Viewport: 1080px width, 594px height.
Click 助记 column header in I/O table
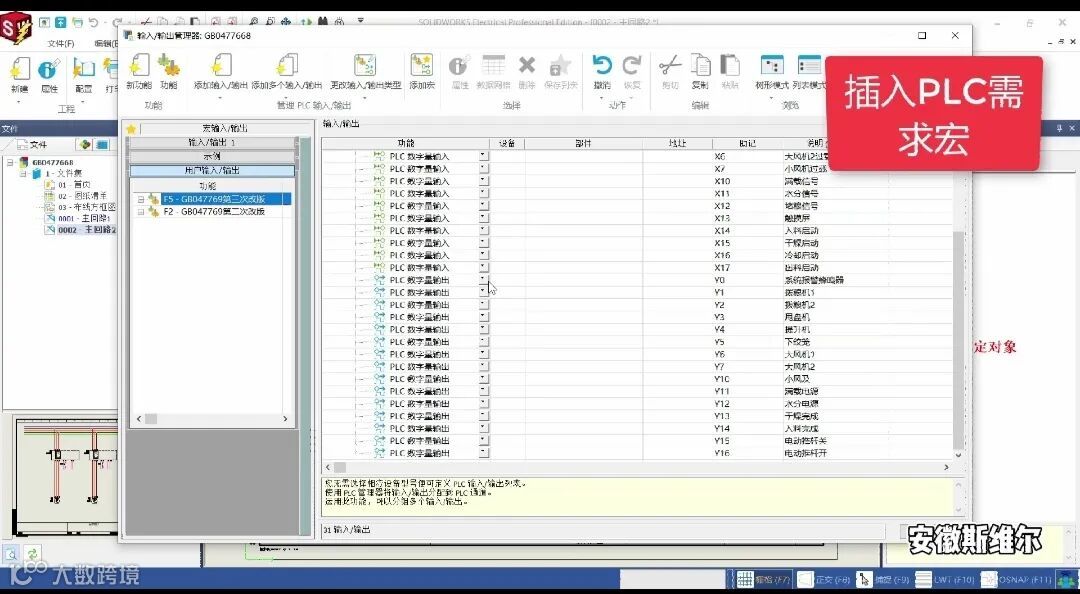(x=747, y=143)
